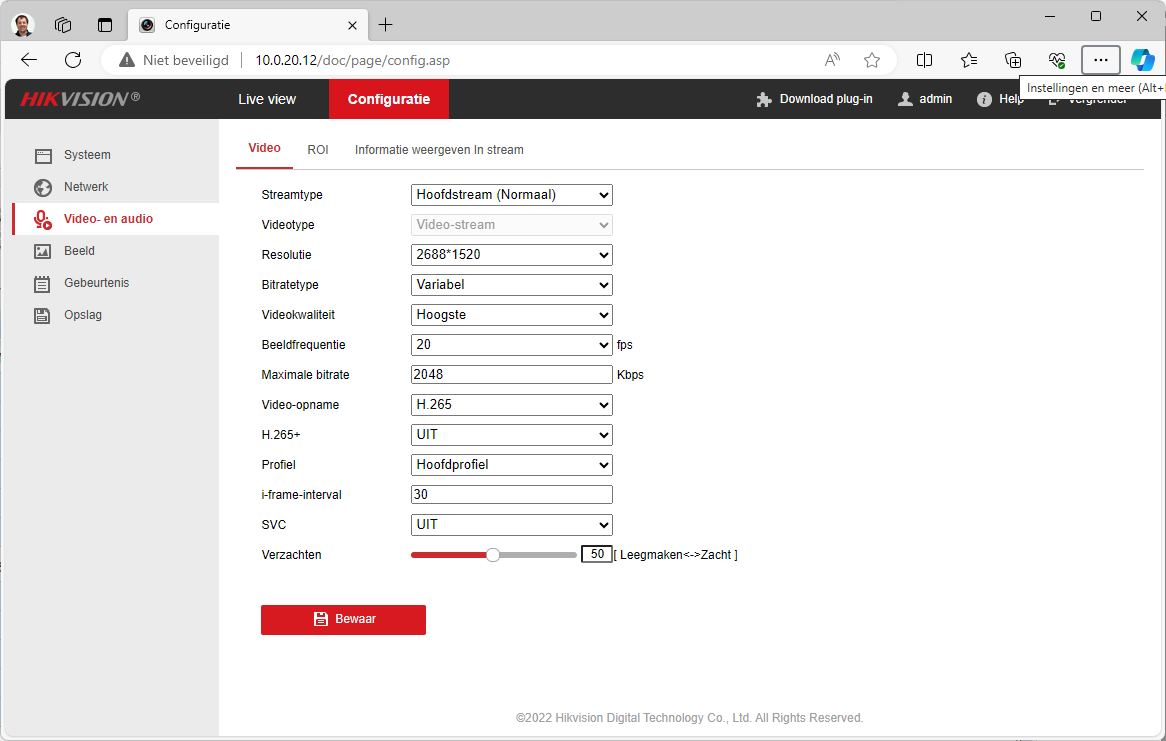
Task: Click the Maximale bitrate input field
Action: (x=511, y=375)
